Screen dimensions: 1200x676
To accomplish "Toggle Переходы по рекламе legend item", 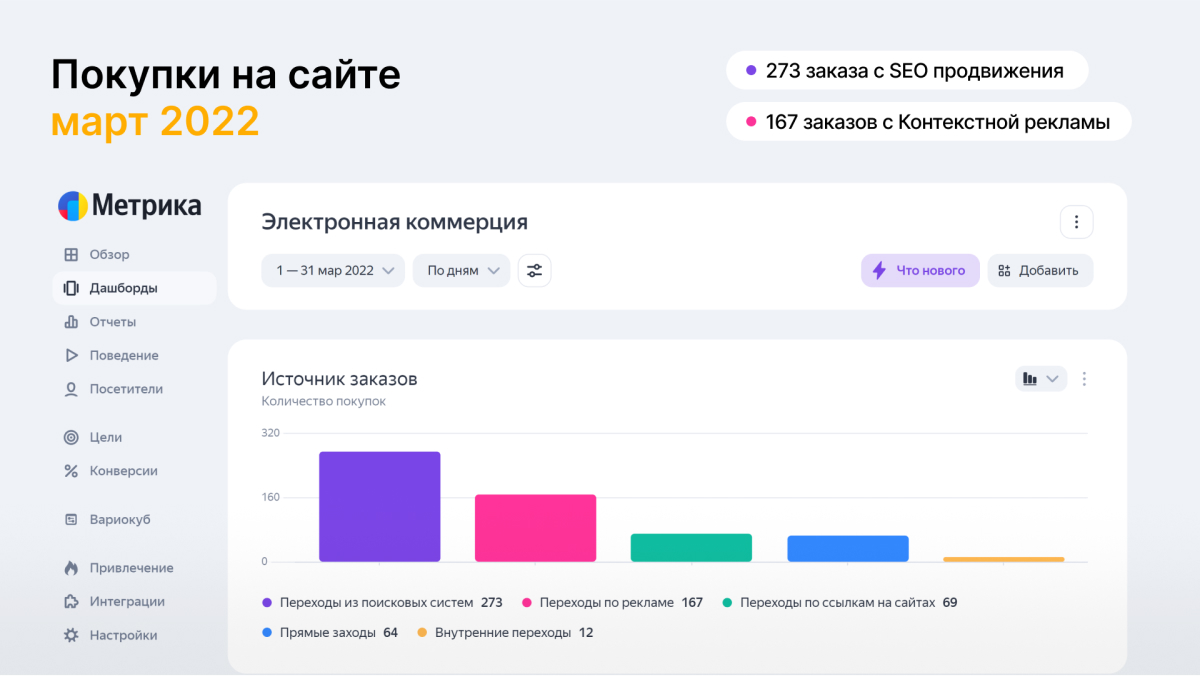I will point(612,603).
